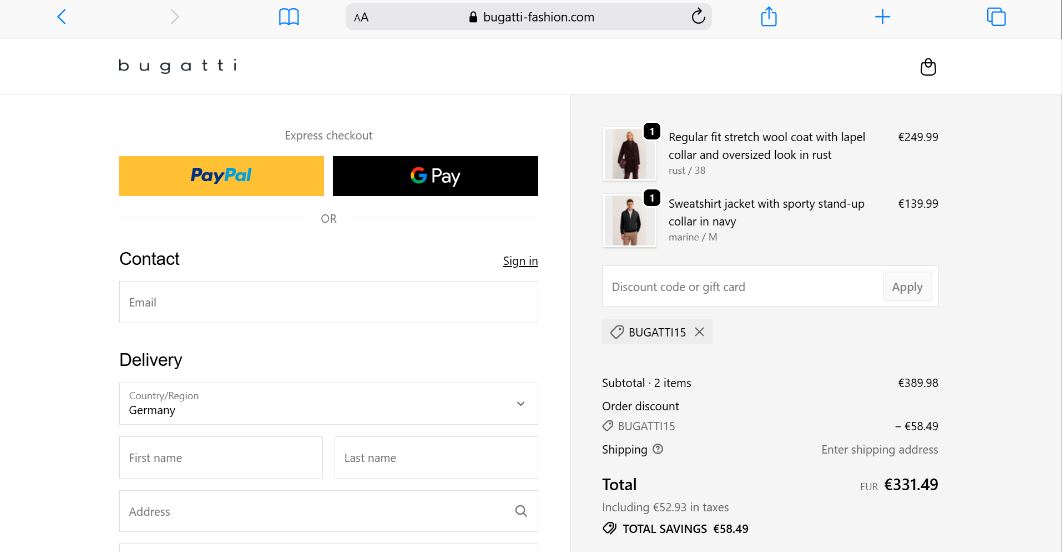Pay with the Google Pay button
The image size is (1062, 552).
(x=436, y=176)
